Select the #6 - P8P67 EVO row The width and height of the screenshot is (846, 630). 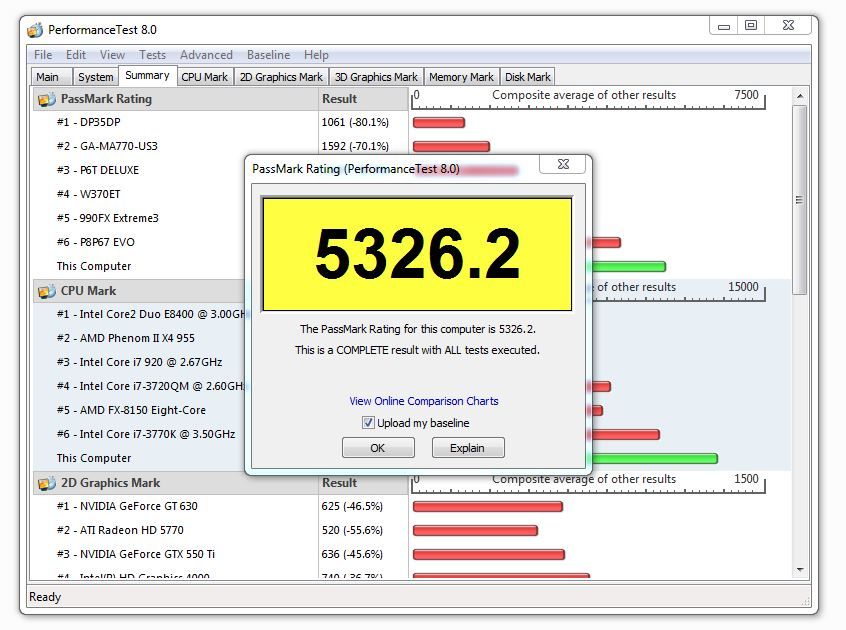point(95,242)
